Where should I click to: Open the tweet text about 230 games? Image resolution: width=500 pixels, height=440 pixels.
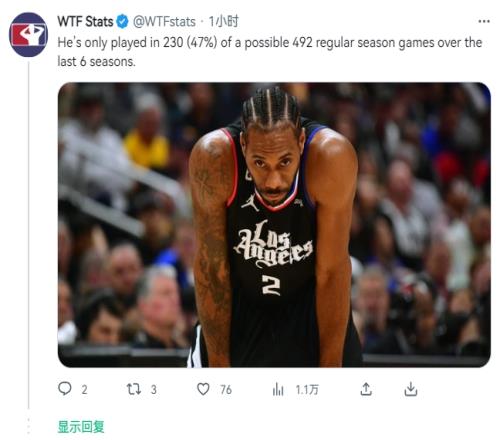click(270, 52)
